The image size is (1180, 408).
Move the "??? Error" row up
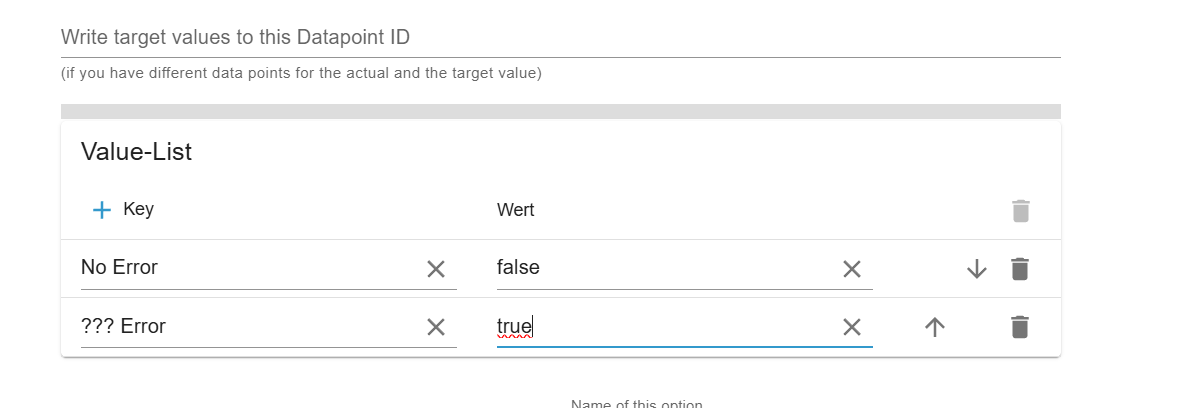click(x=935, y=327)
